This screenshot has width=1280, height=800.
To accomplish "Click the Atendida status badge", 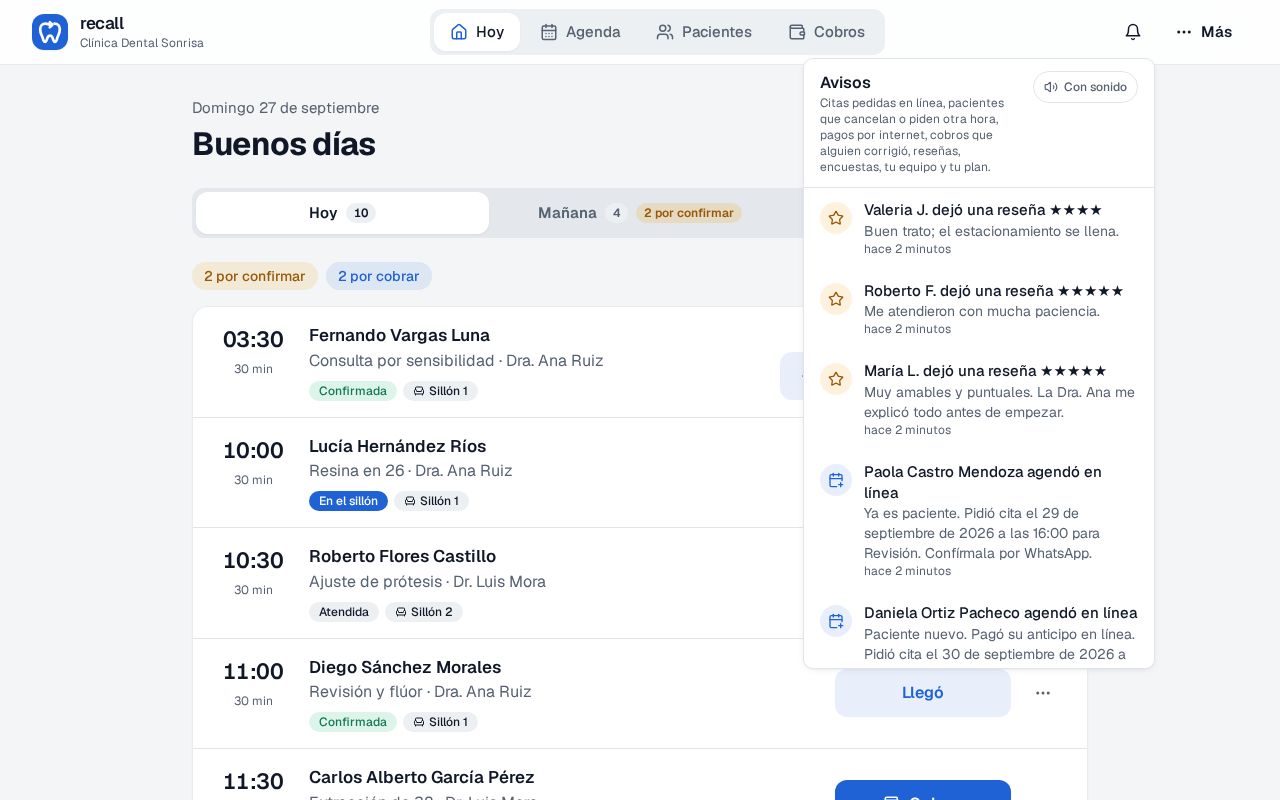I will [x=344, y=612].
